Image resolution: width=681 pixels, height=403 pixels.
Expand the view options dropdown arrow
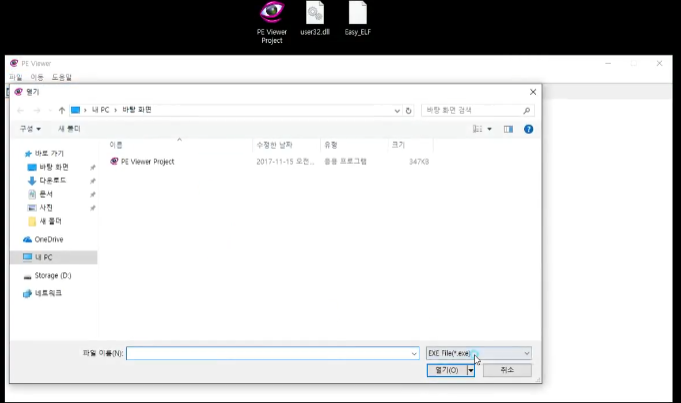tap(490, 129)
